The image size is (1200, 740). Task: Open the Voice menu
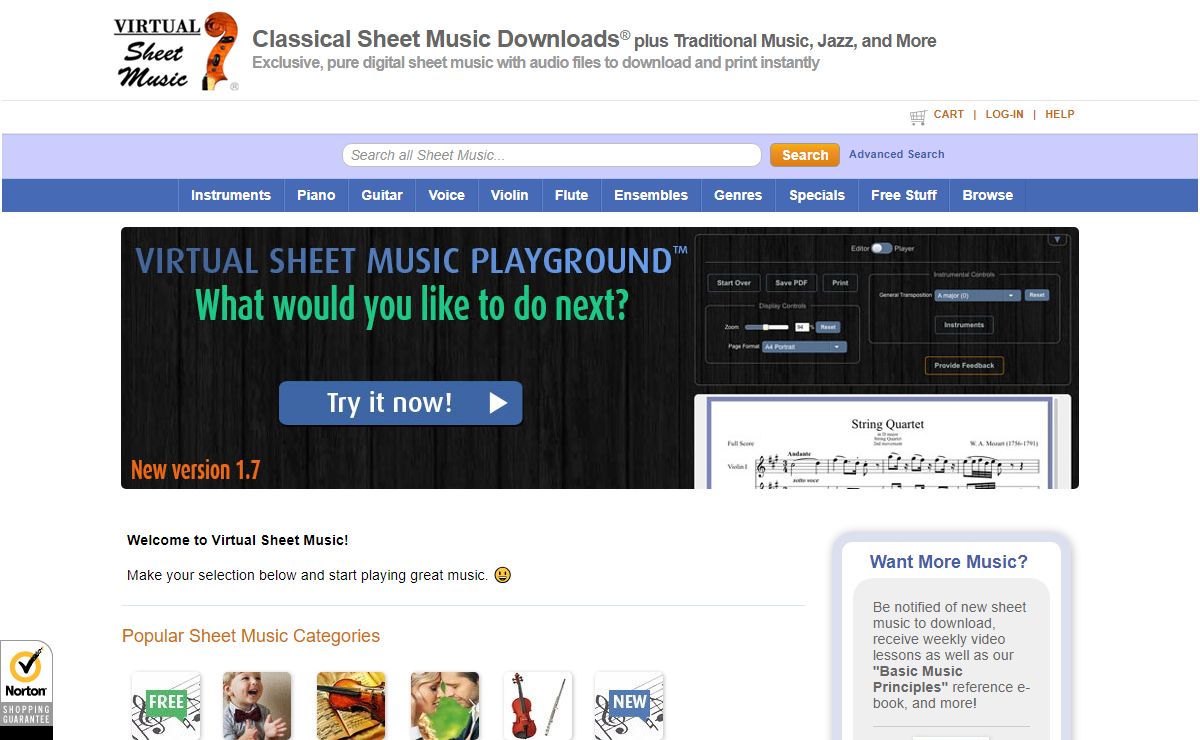click(446, 195)
